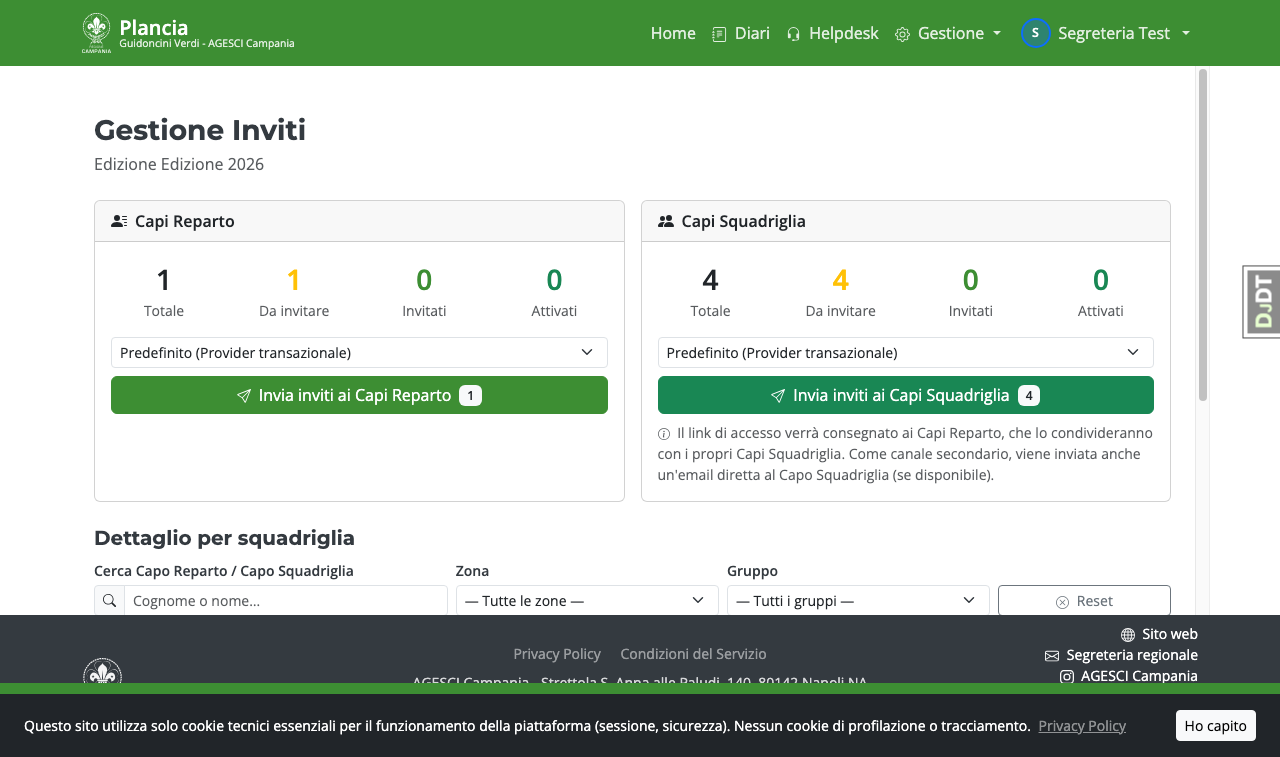Click the info icon before link notice

(x=664, y=434)
